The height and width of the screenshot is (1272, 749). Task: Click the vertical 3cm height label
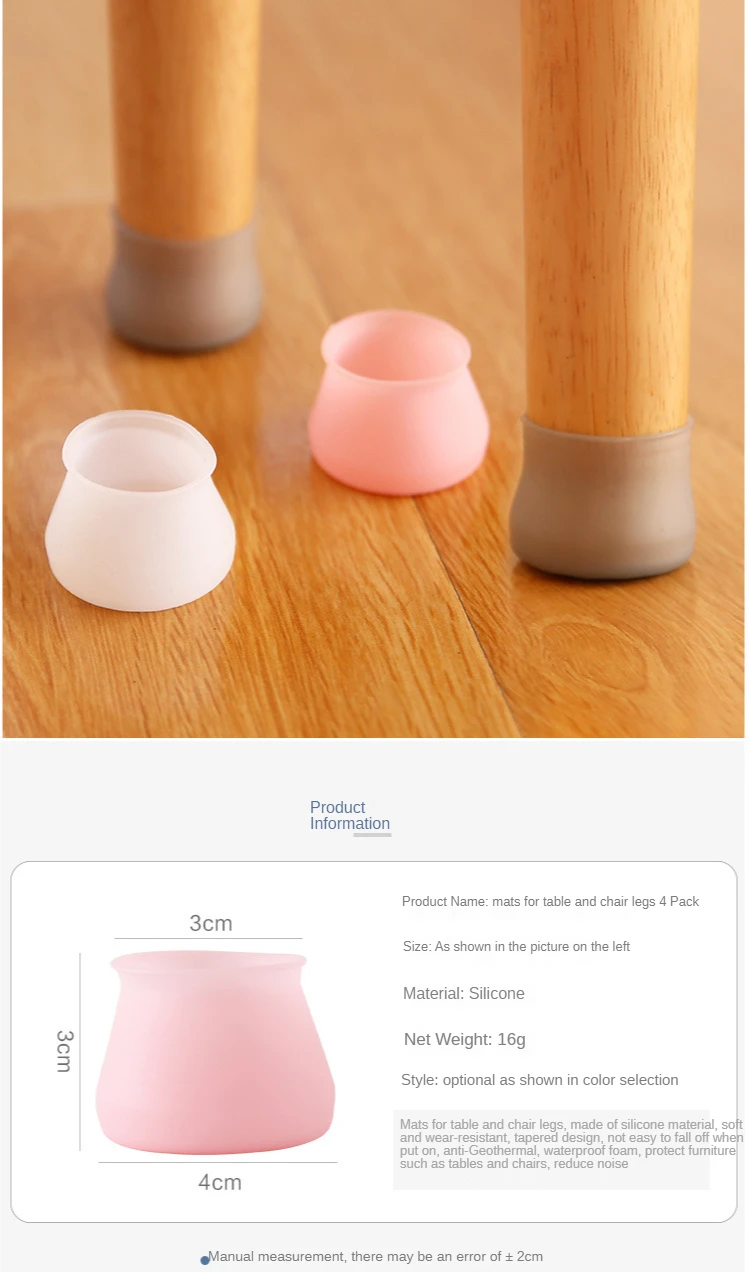tap(63, 1051)
